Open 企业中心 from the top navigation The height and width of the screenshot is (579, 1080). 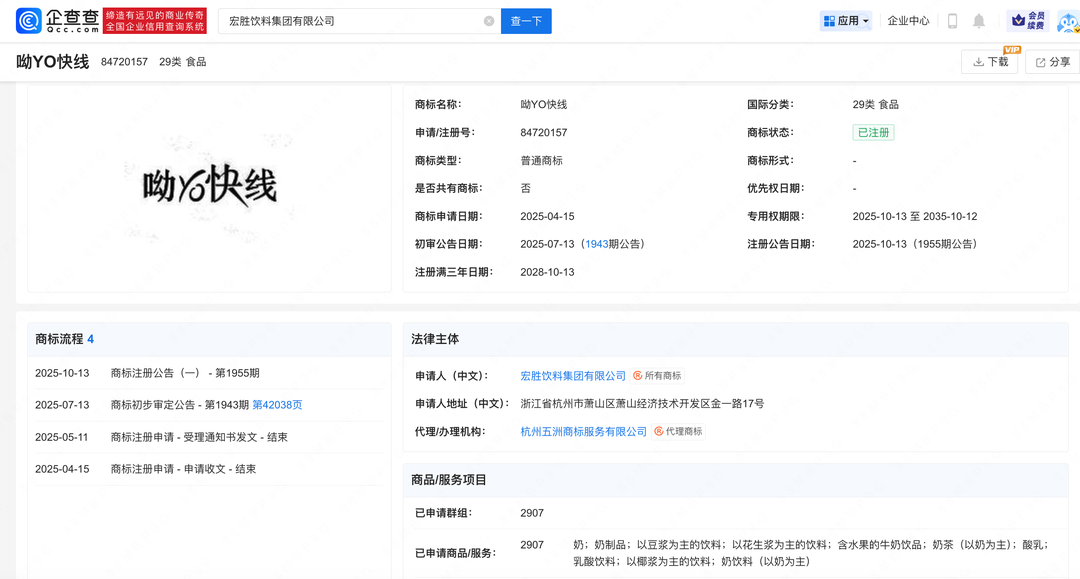tap(908, 21)
